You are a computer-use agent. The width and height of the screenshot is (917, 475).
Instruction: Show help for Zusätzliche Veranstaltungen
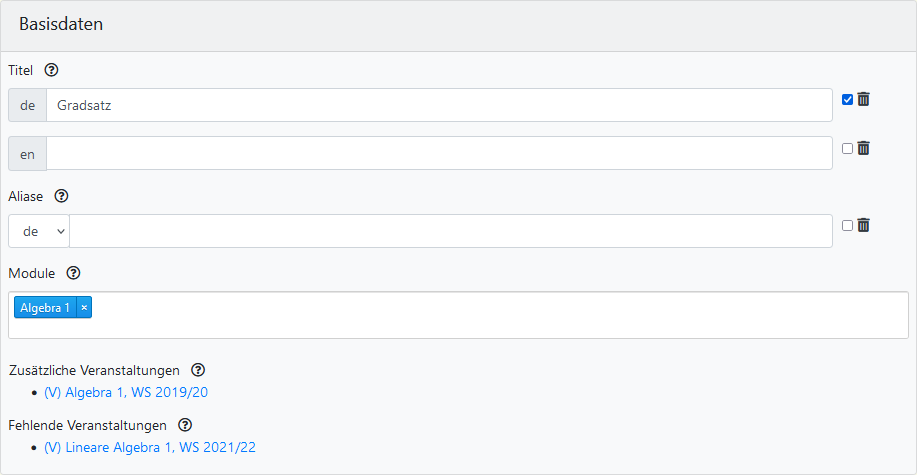click(197, 370)
